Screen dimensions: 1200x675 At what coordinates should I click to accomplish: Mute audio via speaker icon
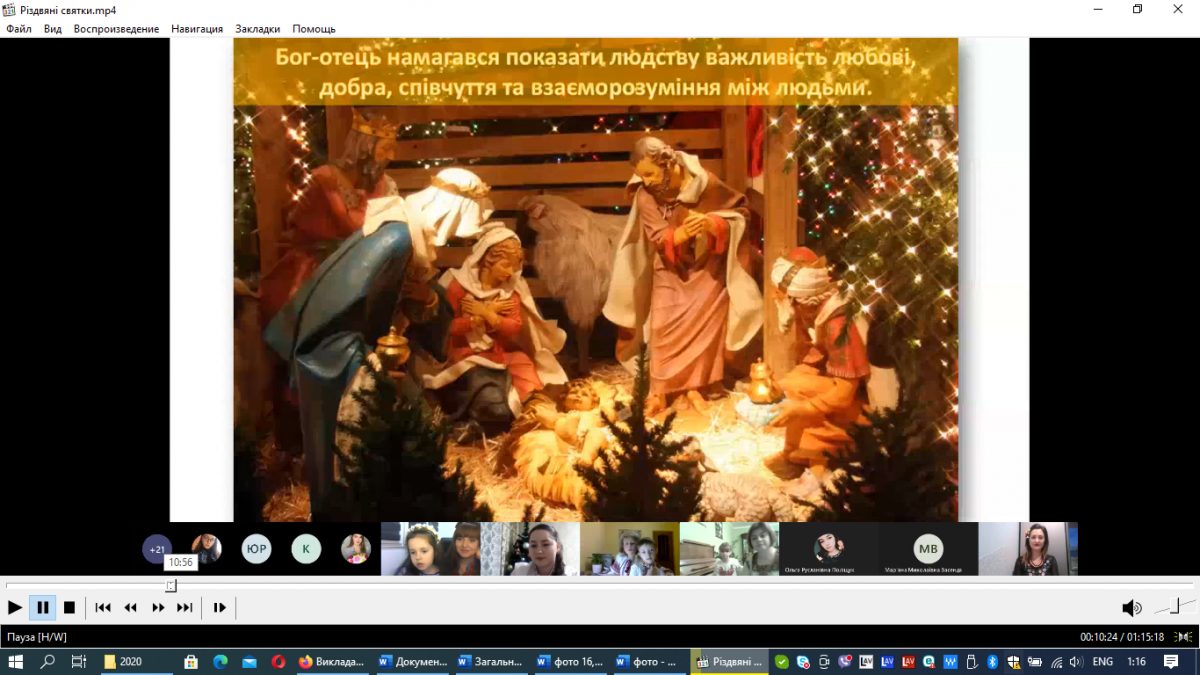pos(1131,608)
